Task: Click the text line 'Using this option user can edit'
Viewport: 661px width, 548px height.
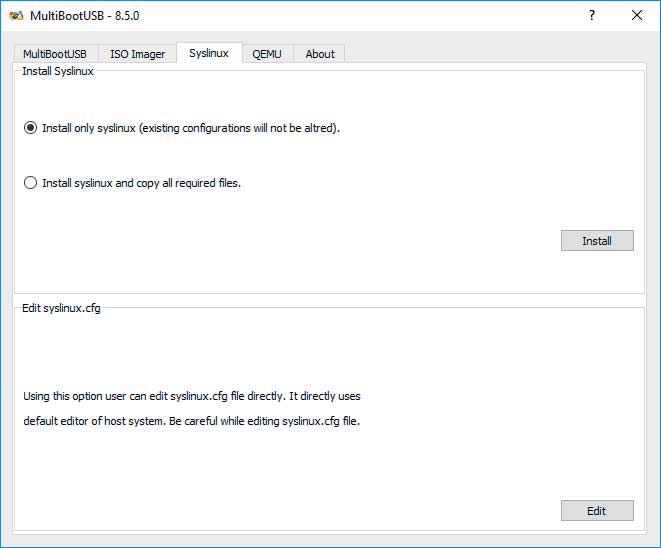Action: point(96,396)
